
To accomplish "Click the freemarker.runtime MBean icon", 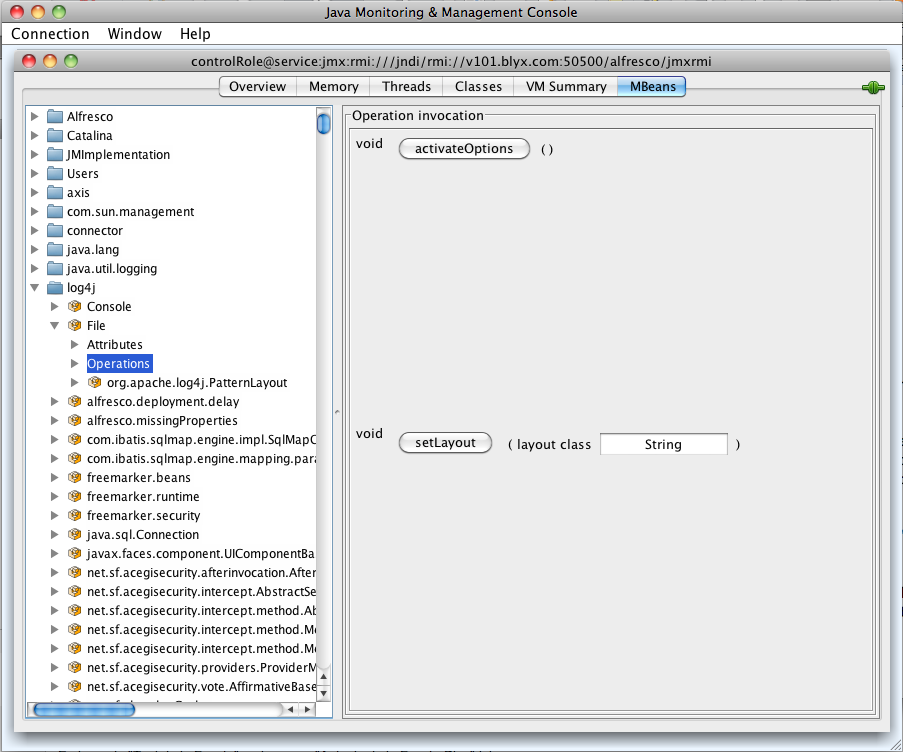I will [74, 496].
